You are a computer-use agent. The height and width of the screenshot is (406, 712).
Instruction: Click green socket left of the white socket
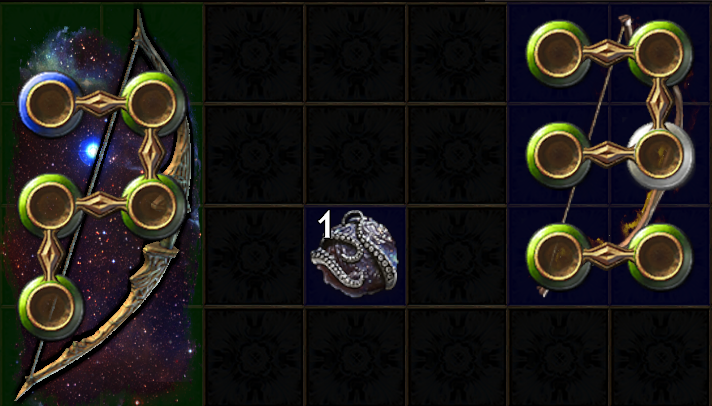(559, 155)
